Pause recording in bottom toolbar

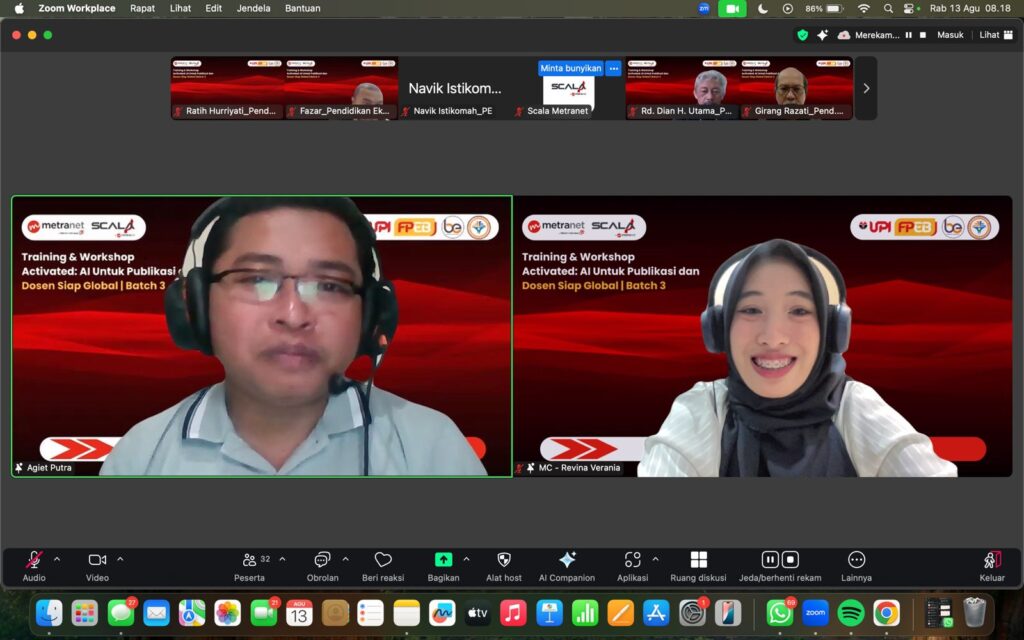pos(770,560)
